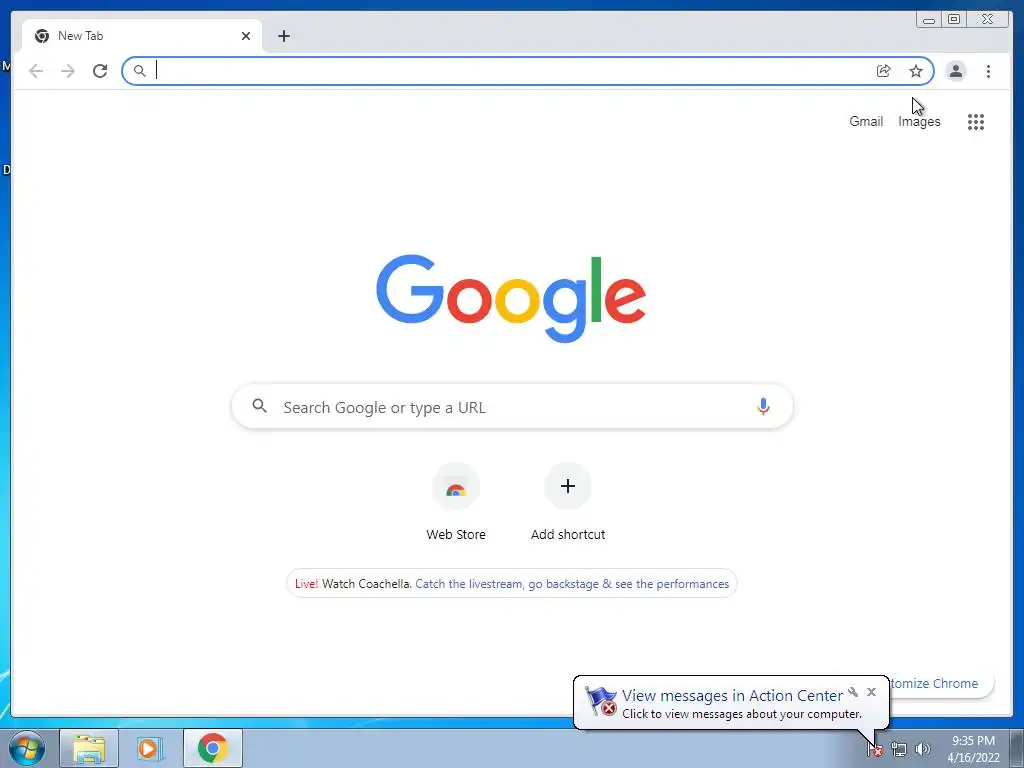Click the magnifier icon in Google search box
The image size is (1024, 768).
(259, 406)
